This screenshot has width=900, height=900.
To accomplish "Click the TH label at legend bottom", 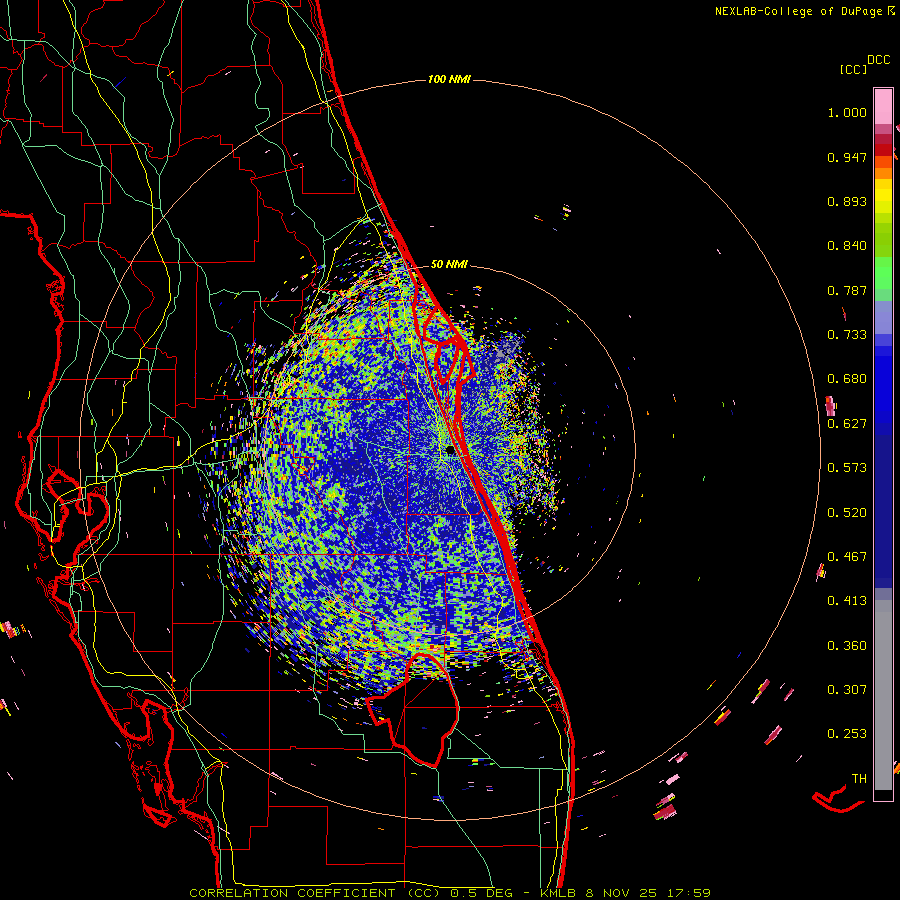I will tap(859, 779).
